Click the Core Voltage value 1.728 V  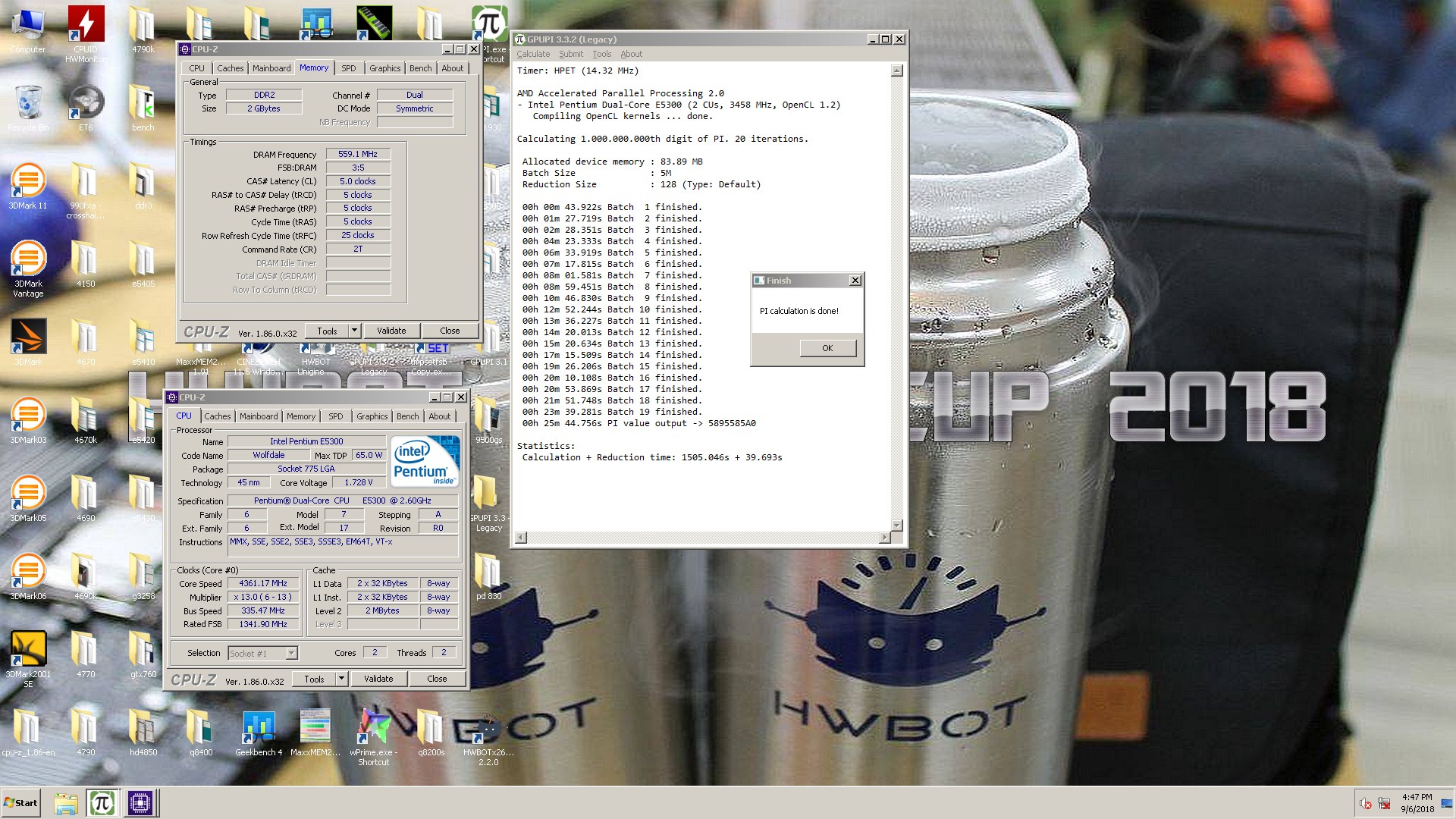[359, 482]
